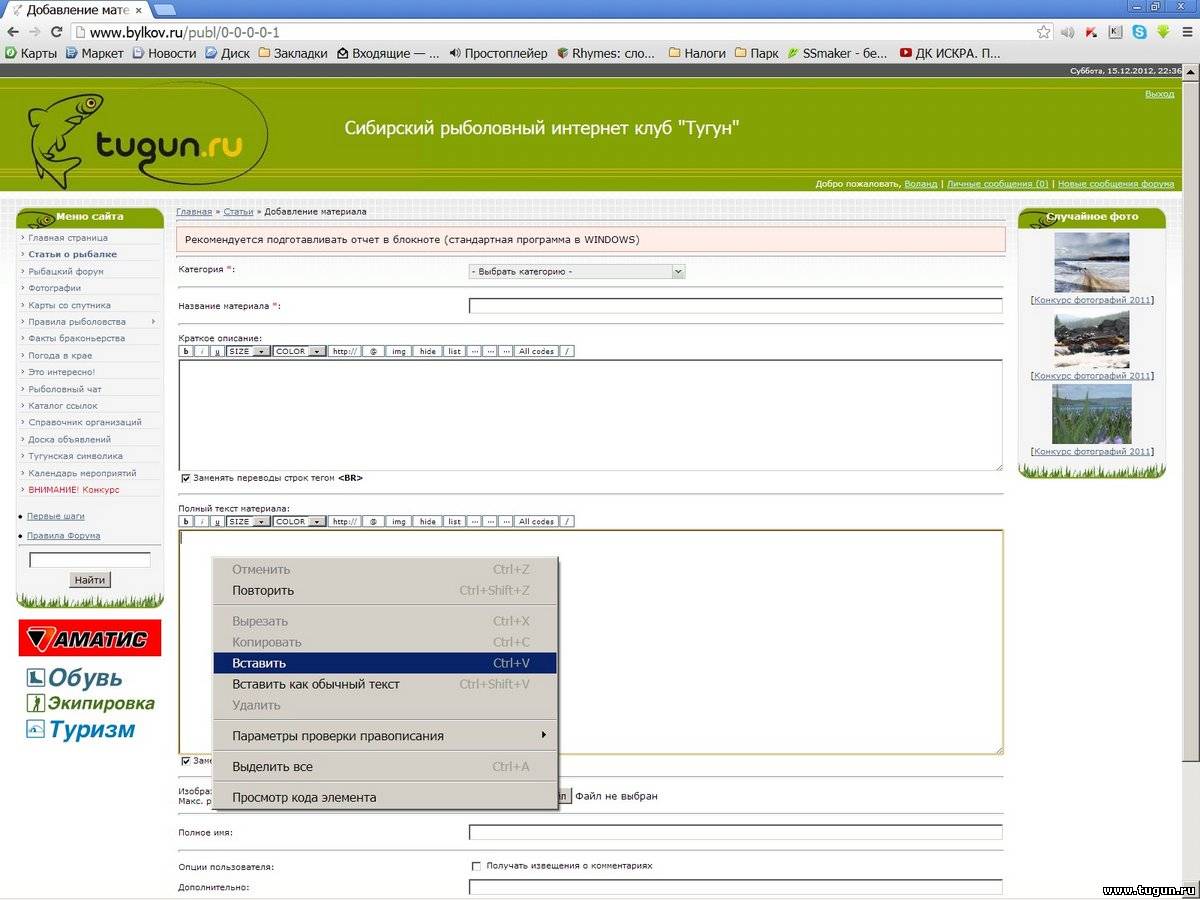Open 'Личные сообщения (0)' link
The height and width of the screenshot is (900, 1200).
998,184
